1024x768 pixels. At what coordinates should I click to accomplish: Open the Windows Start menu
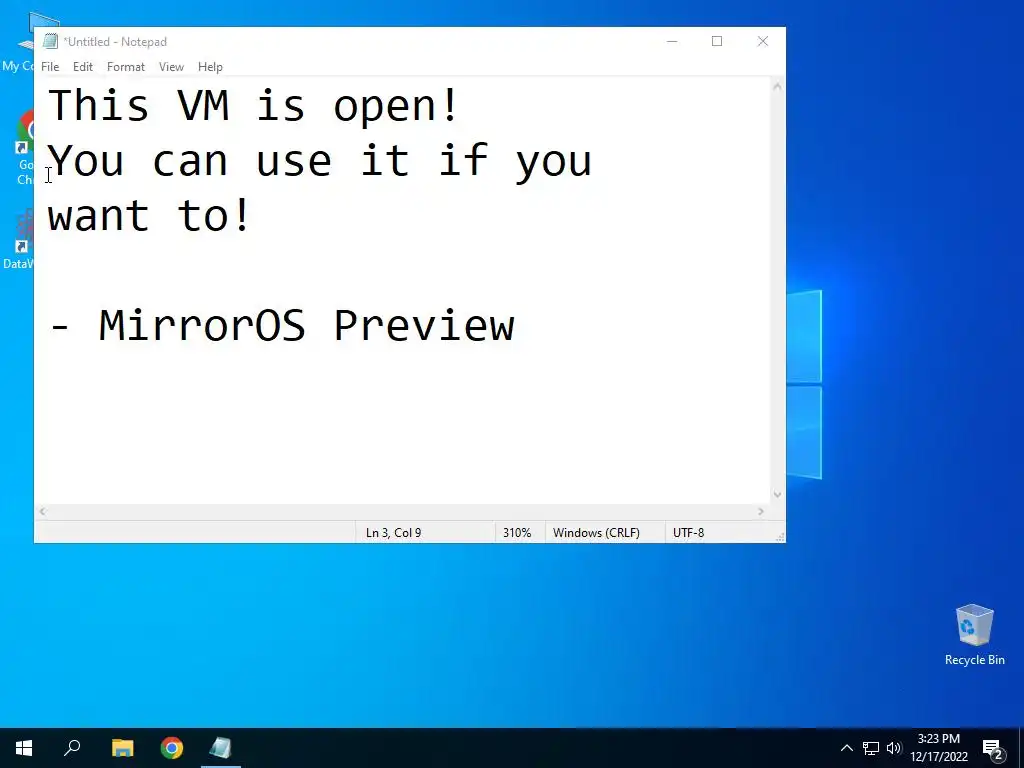24,748
